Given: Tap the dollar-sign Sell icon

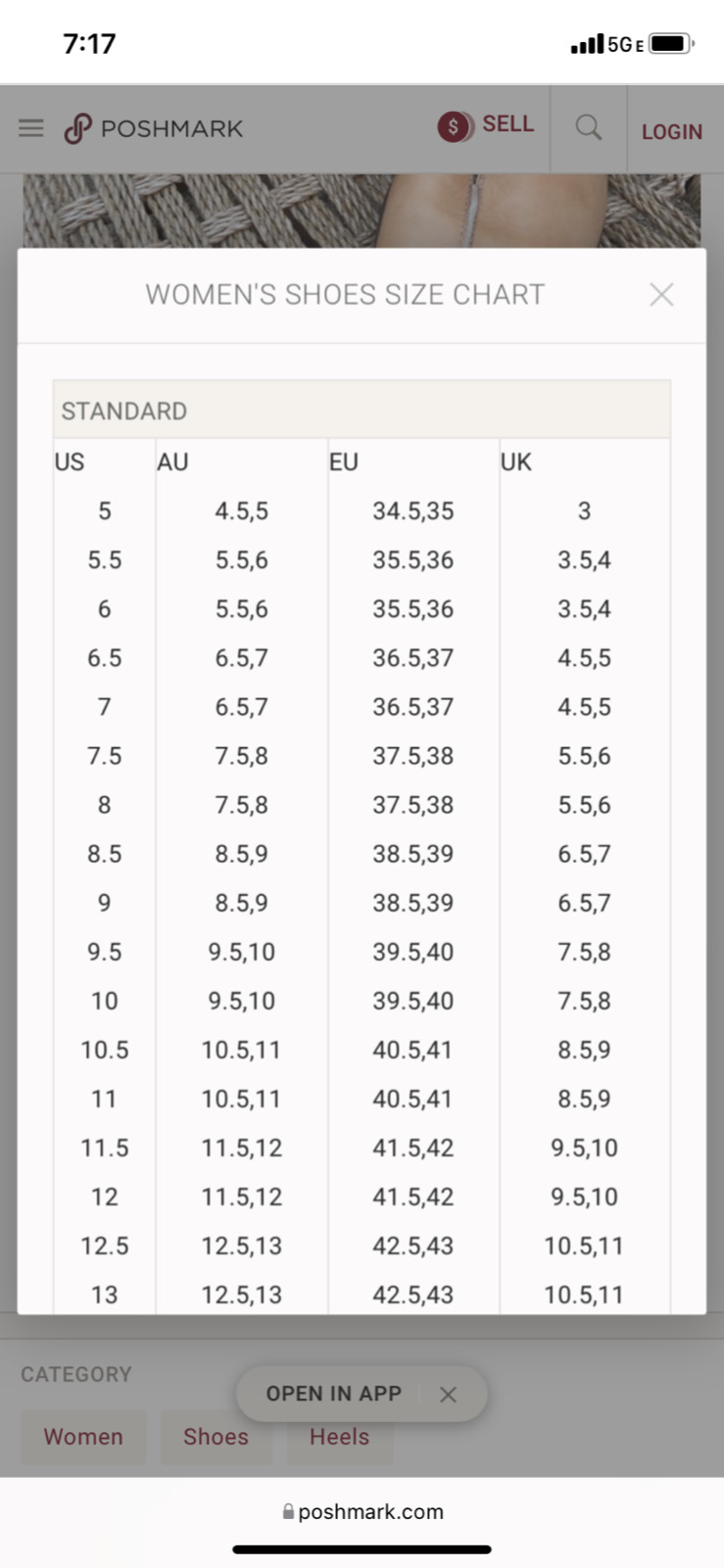Looking at the screenshot, I should click(456, 126).
